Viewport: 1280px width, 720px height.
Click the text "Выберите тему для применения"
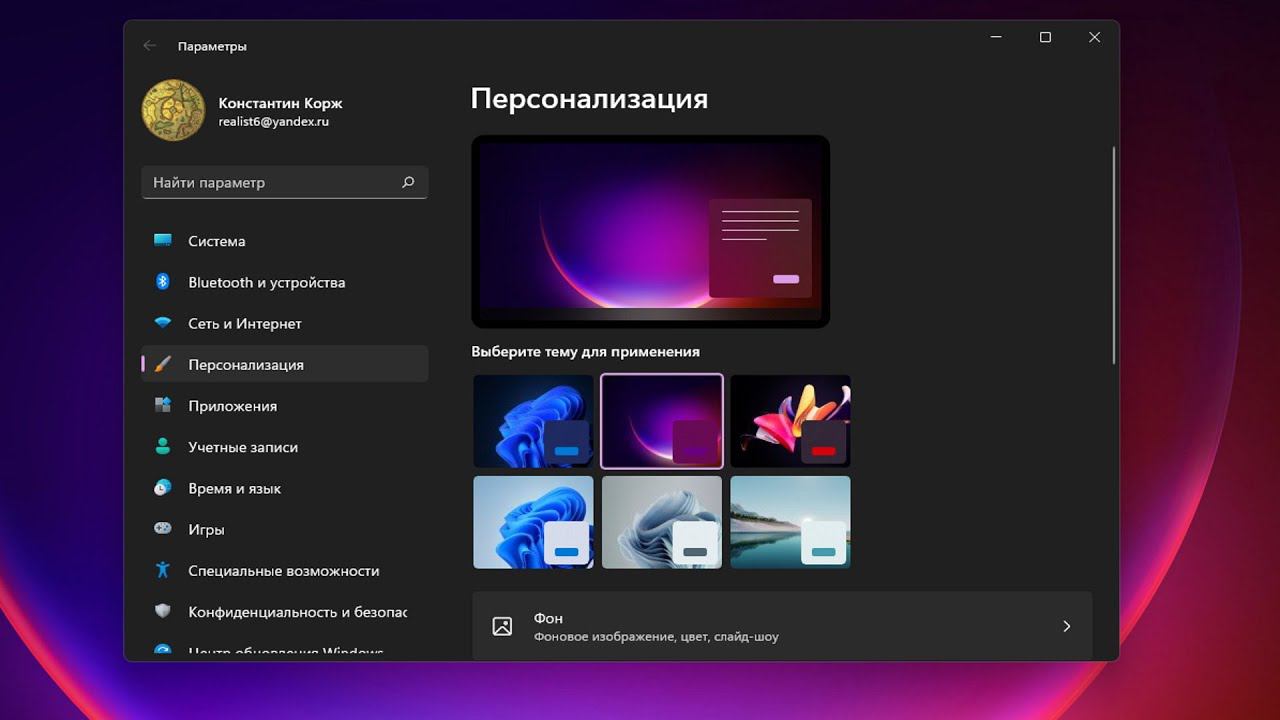click(585, 352)
